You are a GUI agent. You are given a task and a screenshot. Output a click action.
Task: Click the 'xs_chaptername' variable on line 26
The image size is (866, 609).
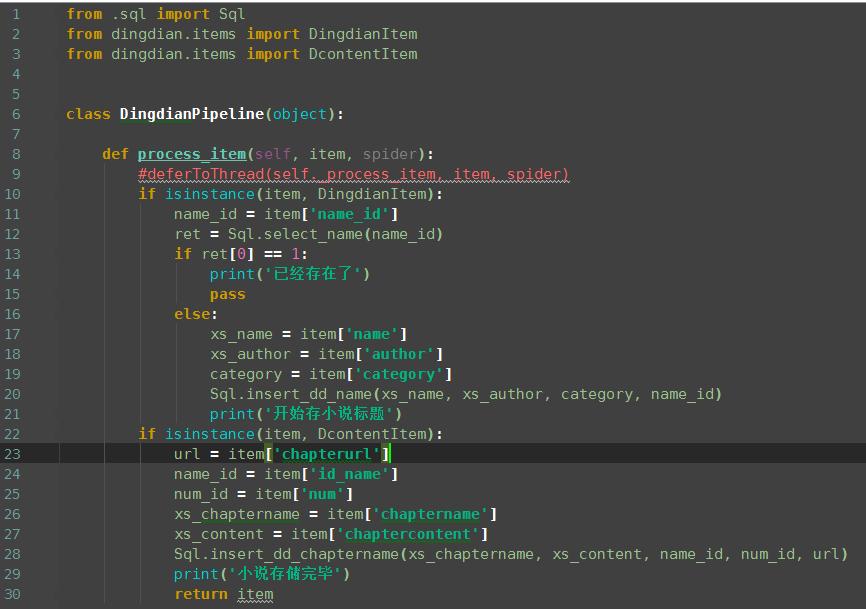coord(237,514)
